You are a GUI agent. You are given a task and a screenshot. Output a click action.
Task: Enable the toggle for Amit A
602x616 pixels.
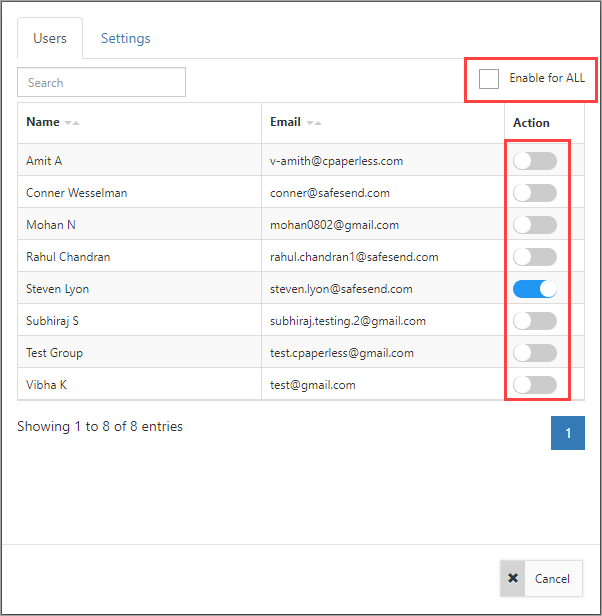point(534,161)
